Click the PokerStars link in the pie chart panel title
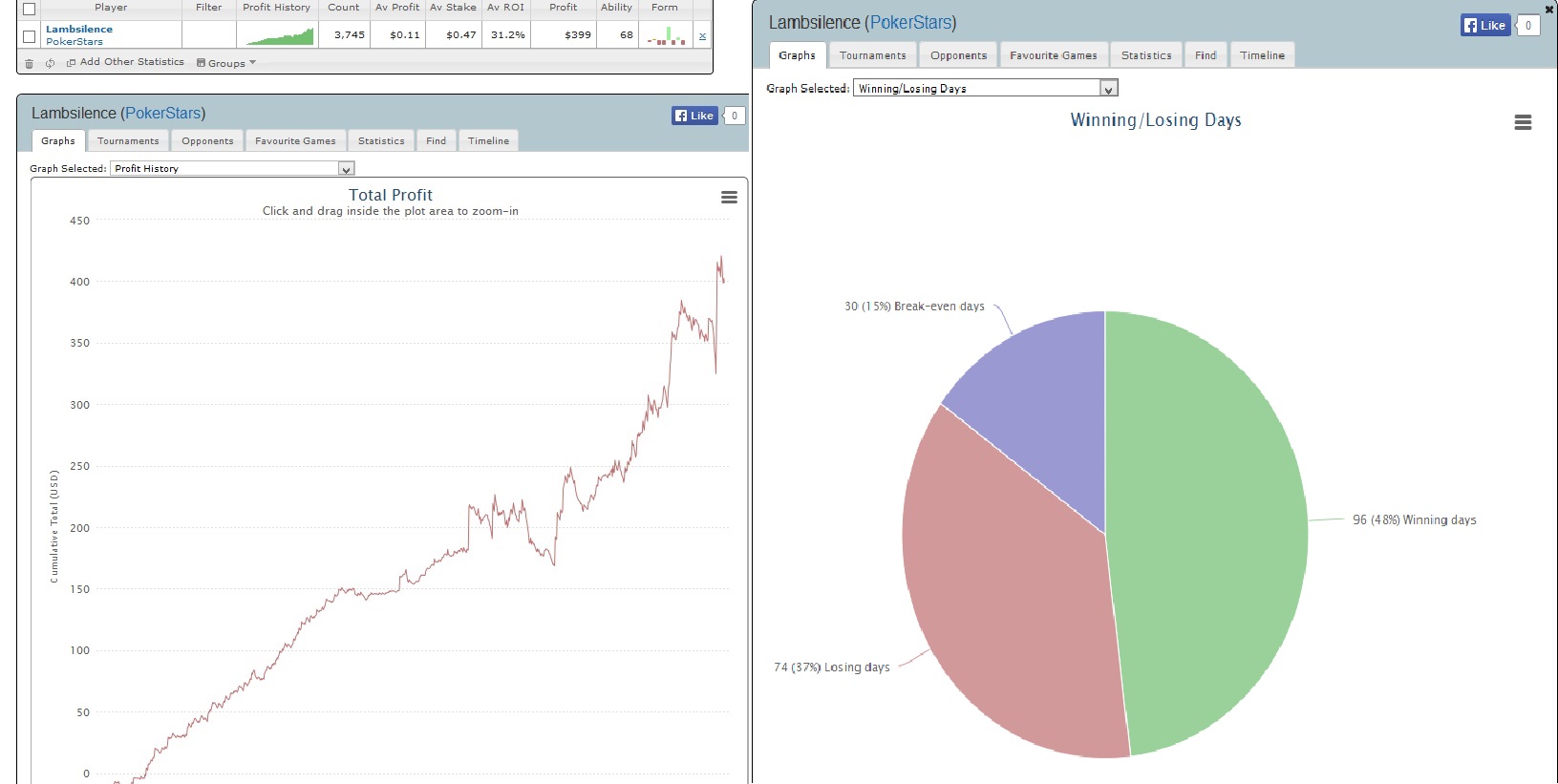Screen dimensions: 1558x784 pos(910,22)
